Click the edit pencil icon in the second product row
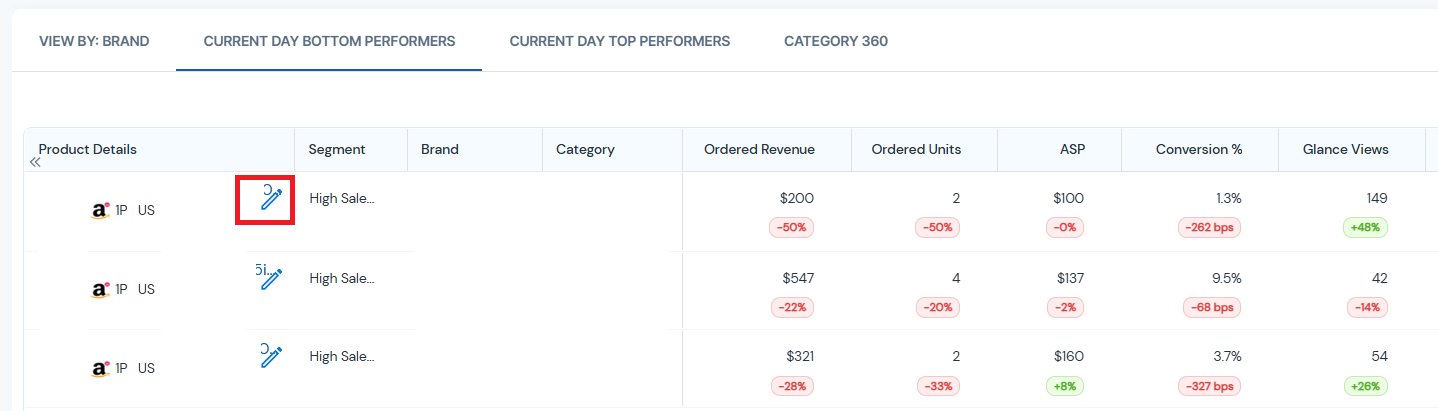 coord(271,279)
